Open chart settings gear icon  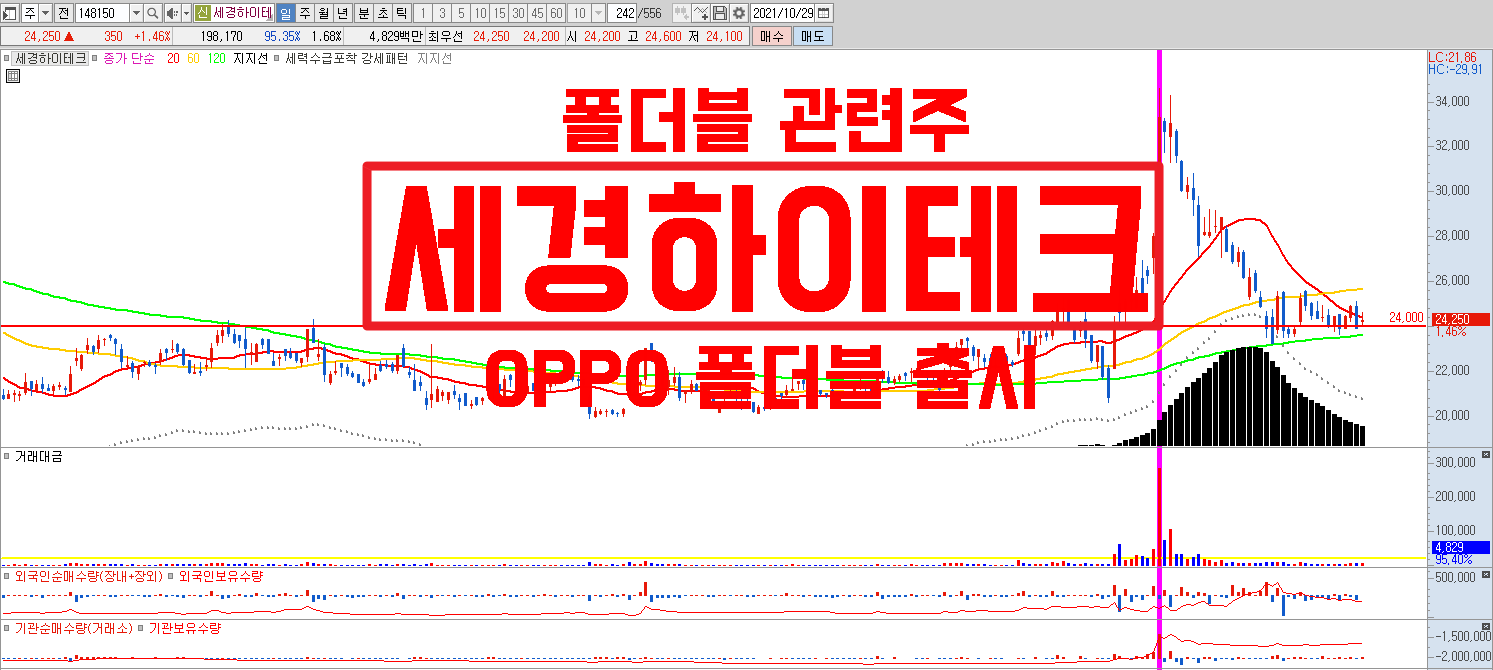coord(739,13)
